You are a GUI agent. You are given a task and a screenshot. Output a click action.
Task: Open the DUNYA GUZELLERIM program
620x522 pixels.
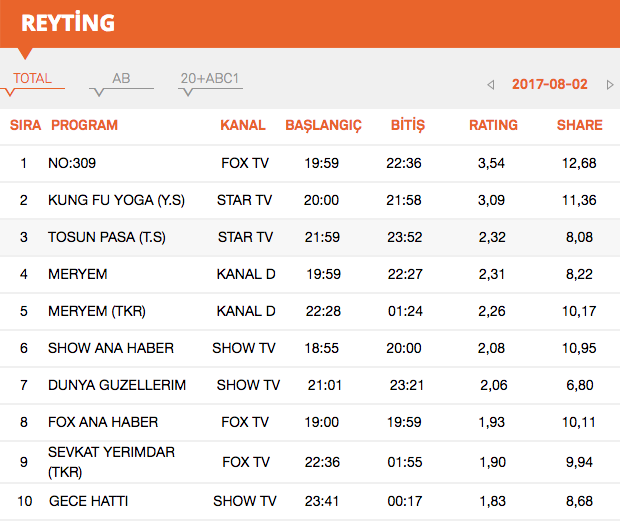click(117, 385)
